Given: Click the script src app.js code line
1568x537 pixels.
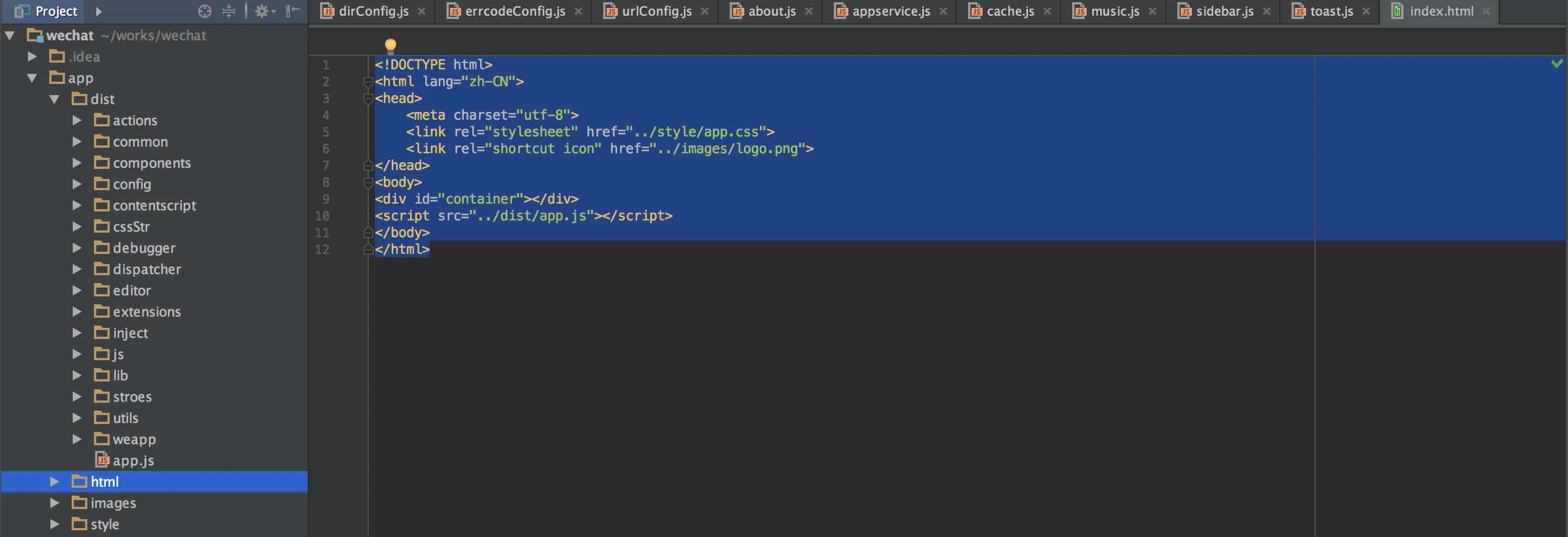Looking at the screenshot, I should (523, 216).
